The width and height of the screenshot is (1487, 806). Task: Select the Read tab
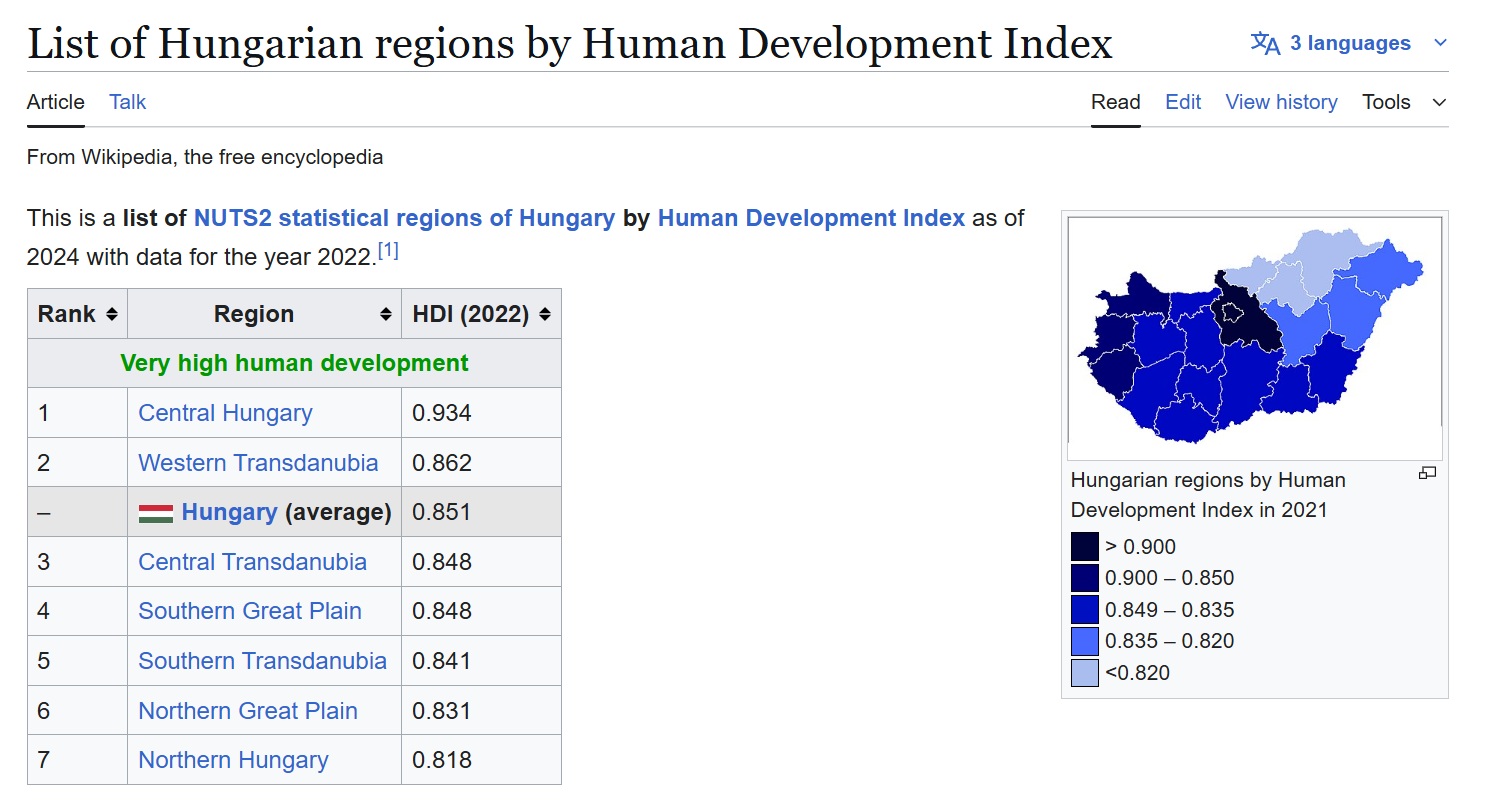pos(1116,102)
